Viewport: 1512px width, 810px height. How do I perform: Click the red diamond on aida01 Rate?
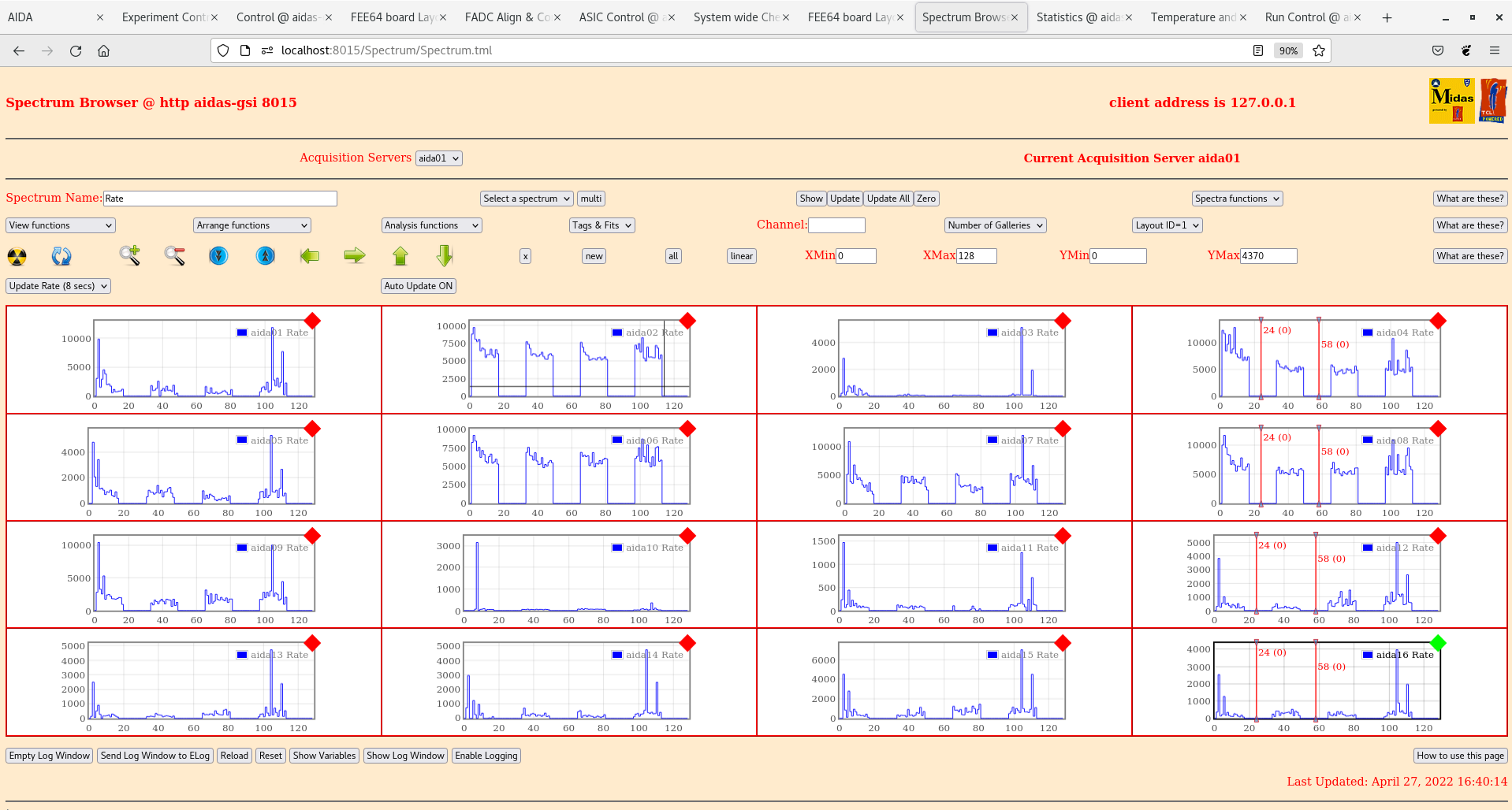tap(312, 321)
